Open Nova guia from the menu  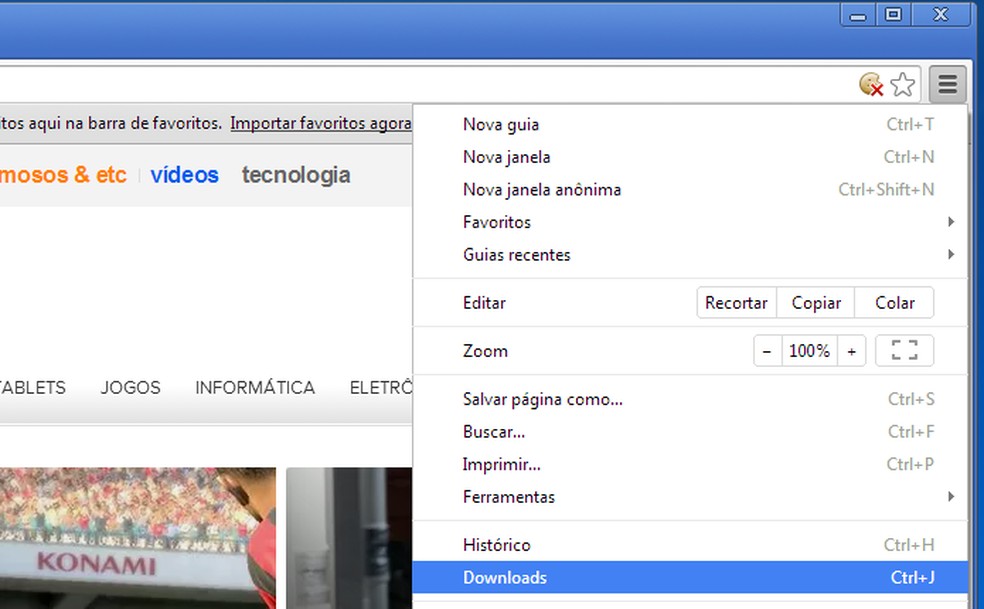(500, 124)
